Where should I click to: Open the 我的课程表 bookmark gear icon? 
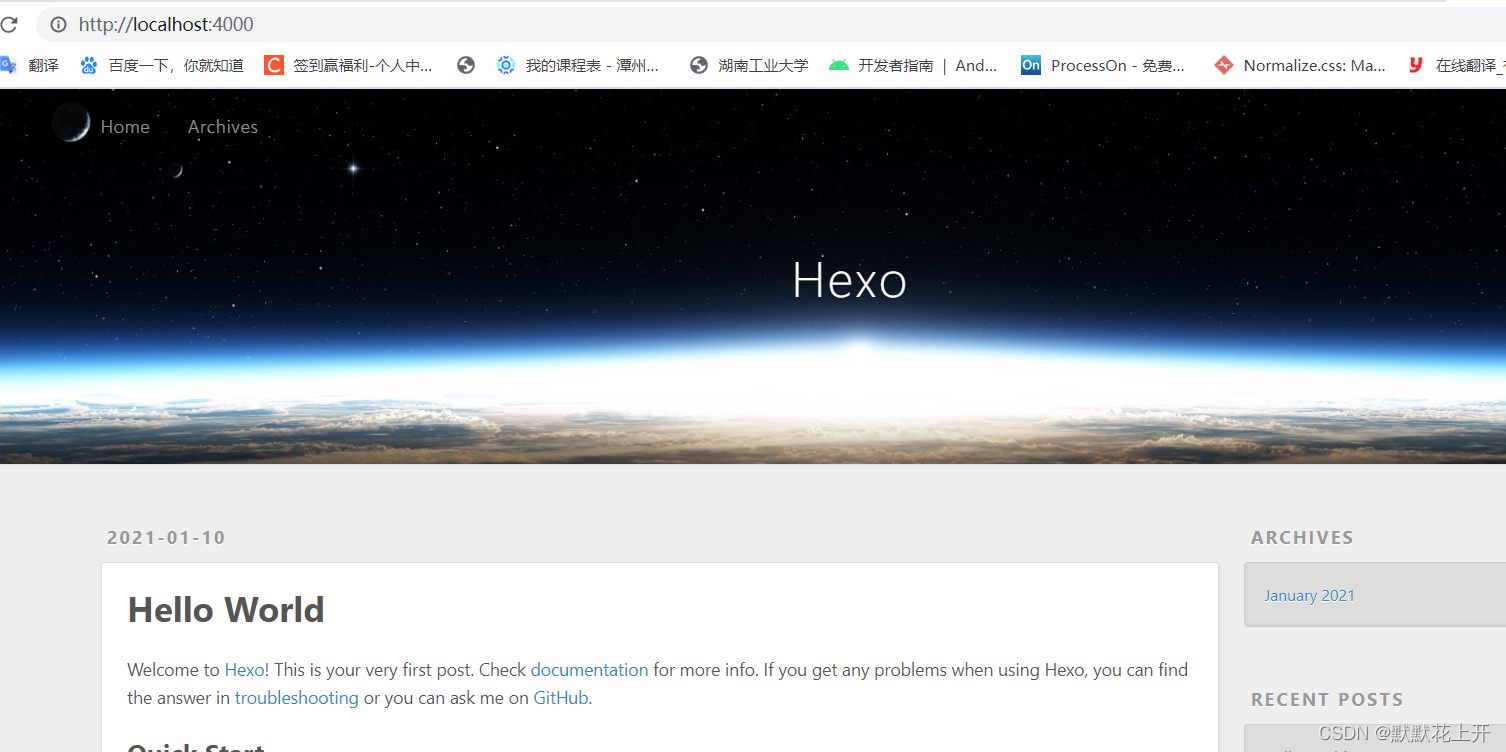point(506,65)
